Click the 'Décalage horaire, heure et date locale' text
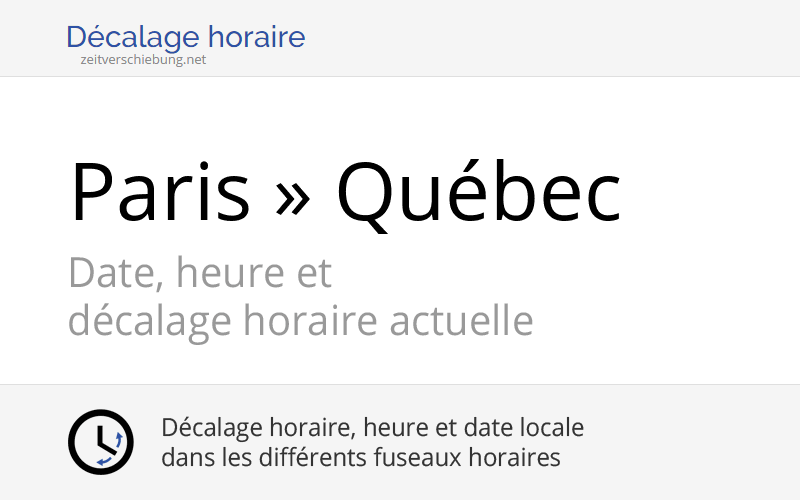The image size is (800, 500). point(372,428)
